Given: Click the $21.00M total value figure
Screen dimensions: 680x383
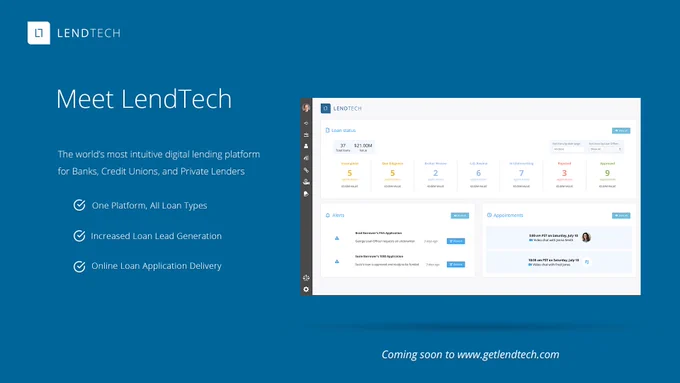Looking at the screenshot, I should (363, 147).
